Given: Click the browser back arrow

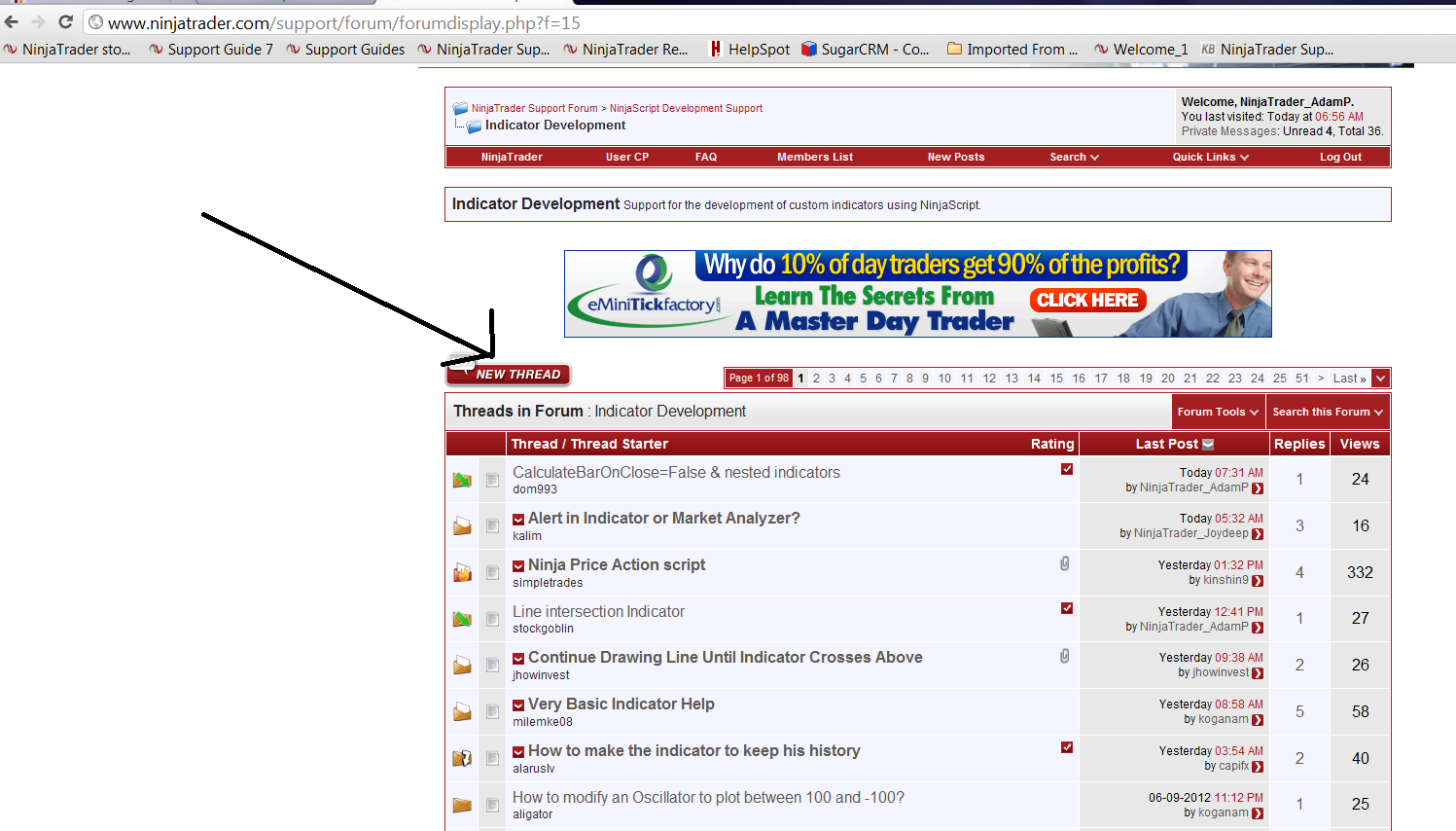Looking at the screenshot, I should click(x=12, y=21).
